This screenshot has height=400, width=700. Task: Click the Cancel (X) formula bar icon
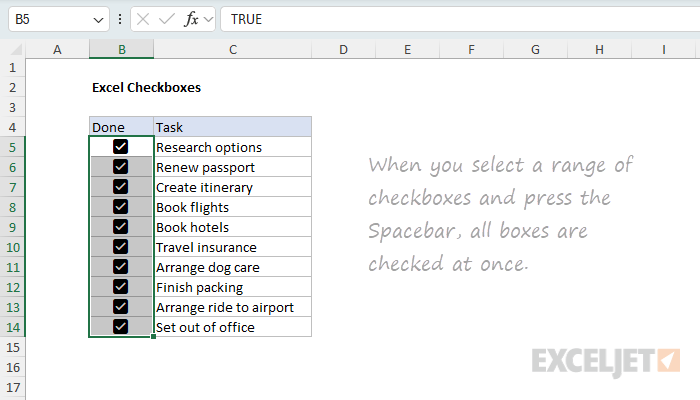(x=143, y=19)
